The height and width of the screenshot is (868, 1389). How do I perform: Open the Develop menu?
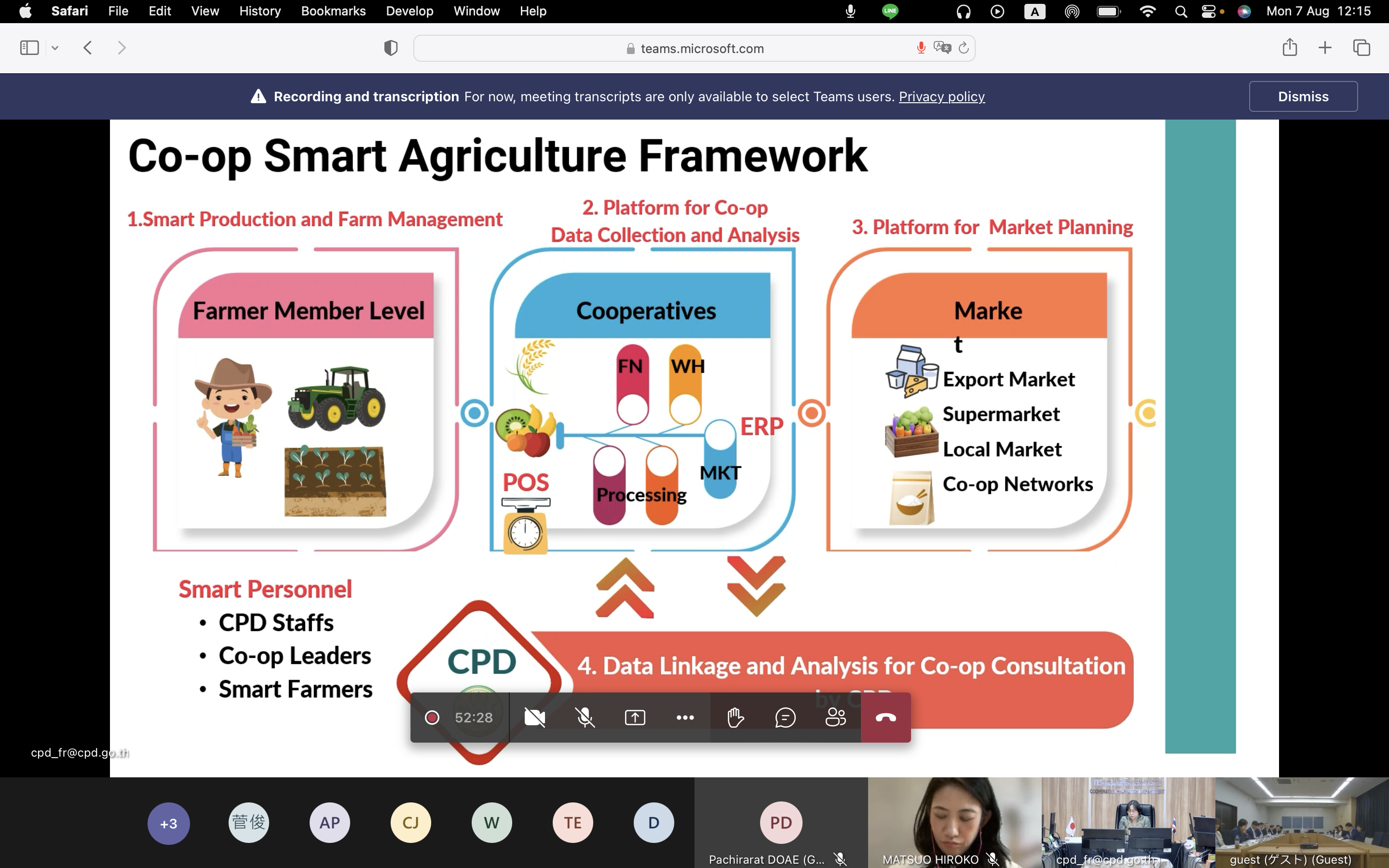[409, 11]
